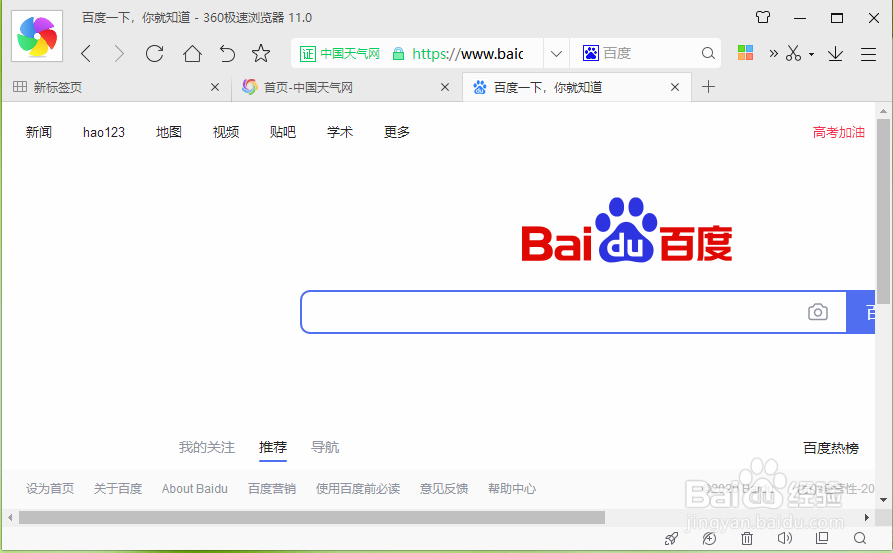Click the horizontal scrollbar right arrow
893x553 pixels.
(867, 518)
